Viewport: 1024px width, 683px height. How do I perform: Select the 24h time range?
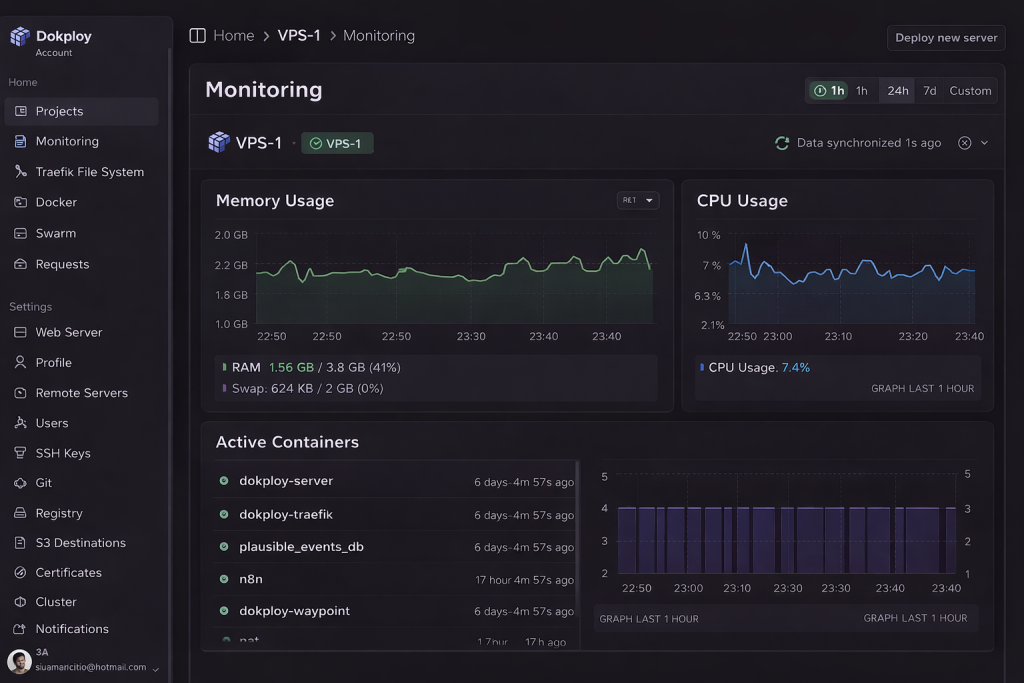(898, 91)
